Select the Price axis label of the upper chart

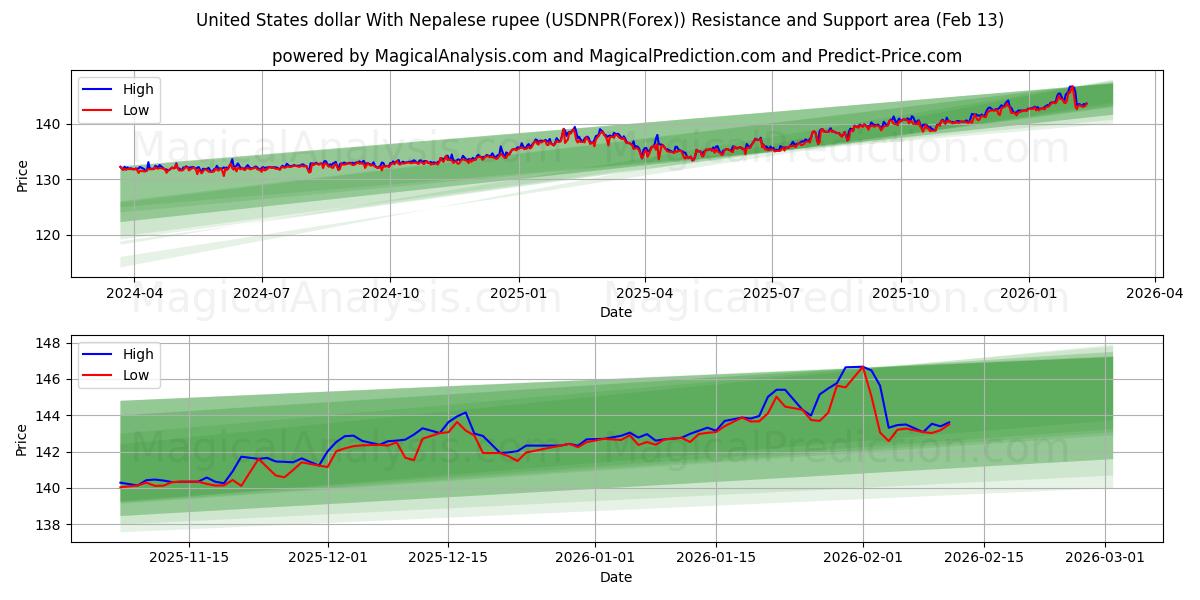coord(22,174)
